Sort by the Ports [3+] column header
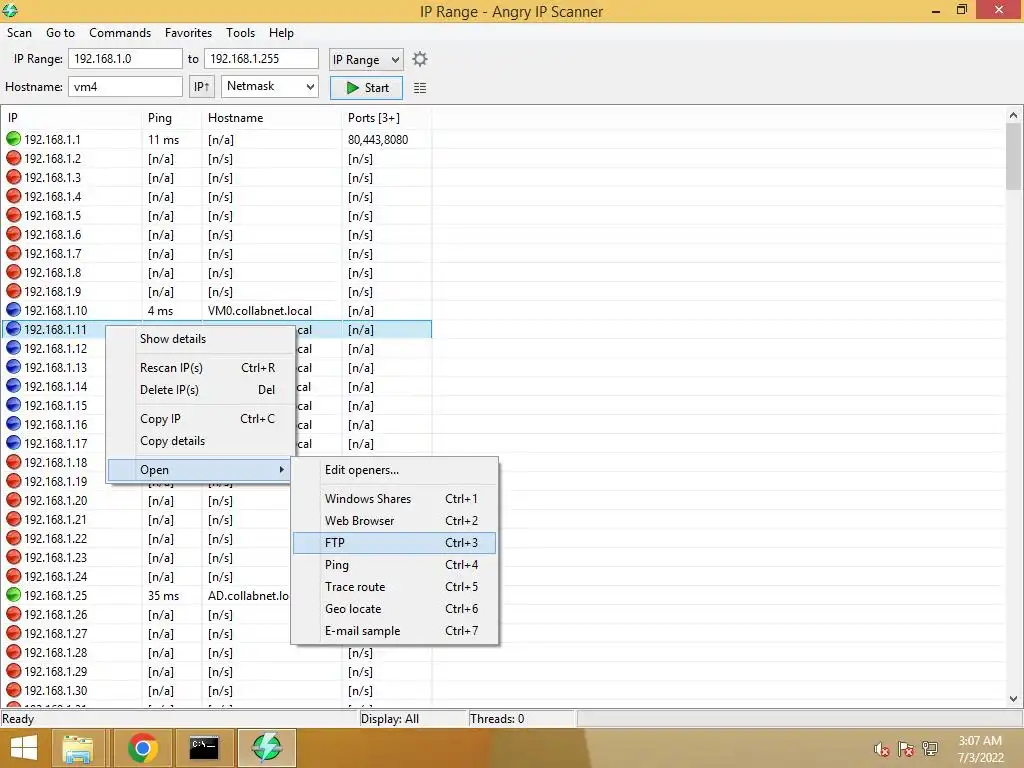Image resolution: width=1024 pixels, height=768 pixels. click(387, 118)
